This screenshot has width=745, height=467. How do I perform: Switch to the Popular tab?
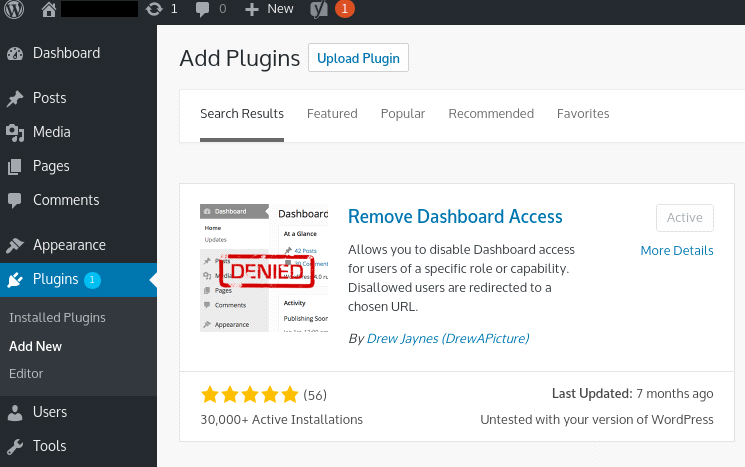point(403,114)
